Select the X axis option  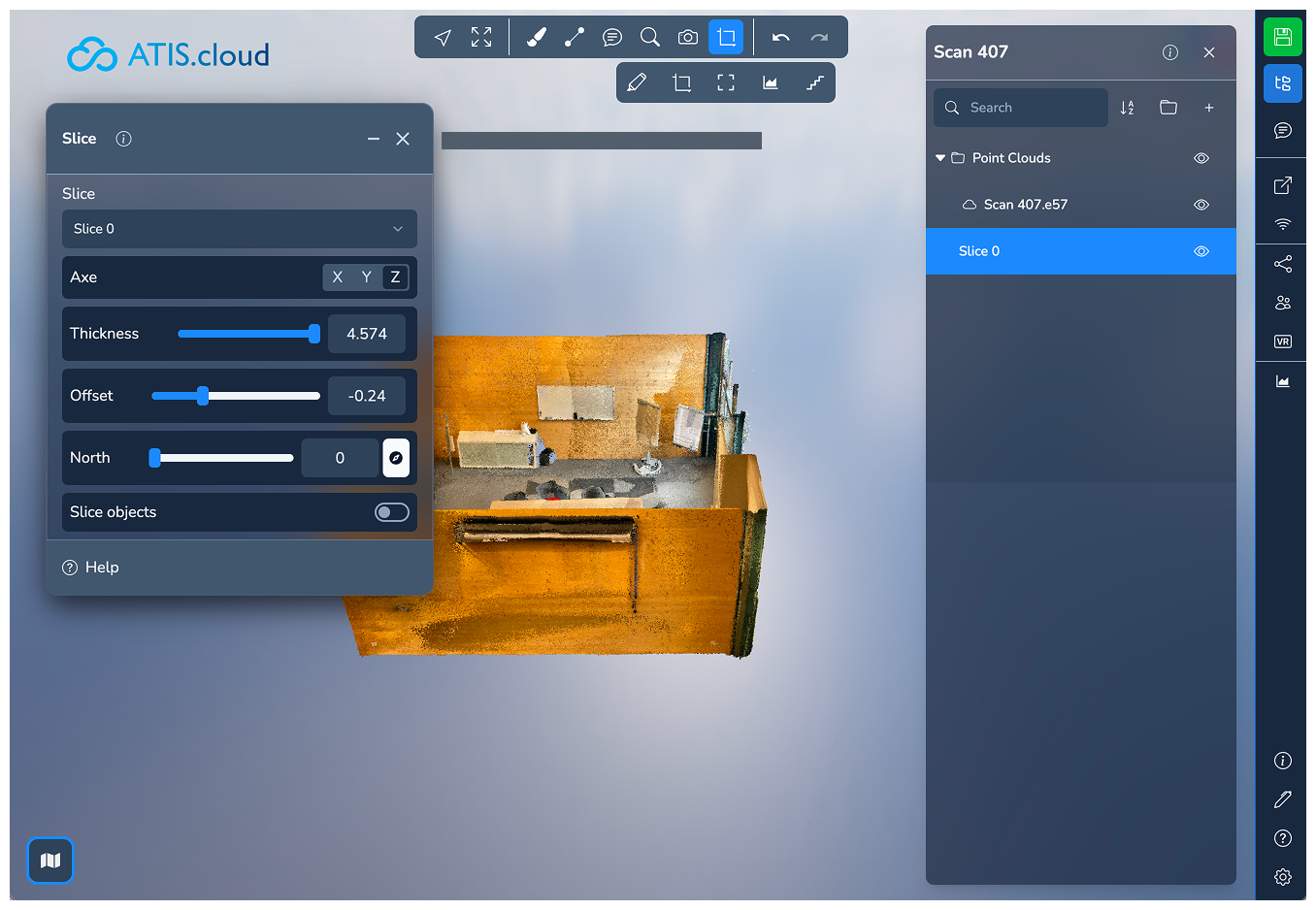pyautogui.click(x=337, y=277)
